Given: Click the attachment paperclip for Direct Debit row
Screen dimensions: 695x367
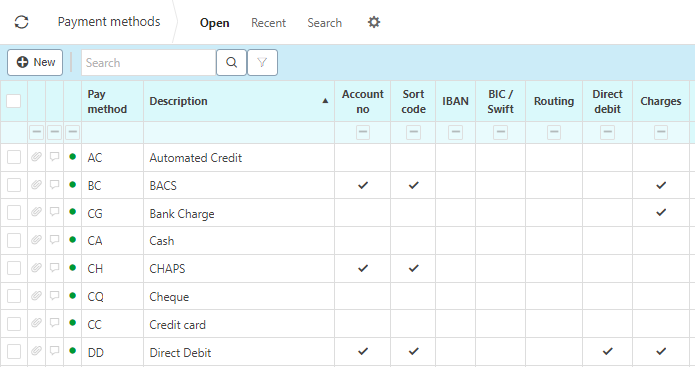Looking at the screenshot, I should (36, 351).
